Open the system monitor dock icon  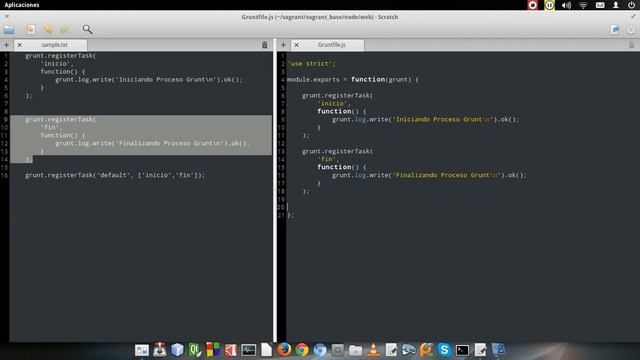click(x=248, y=350)
